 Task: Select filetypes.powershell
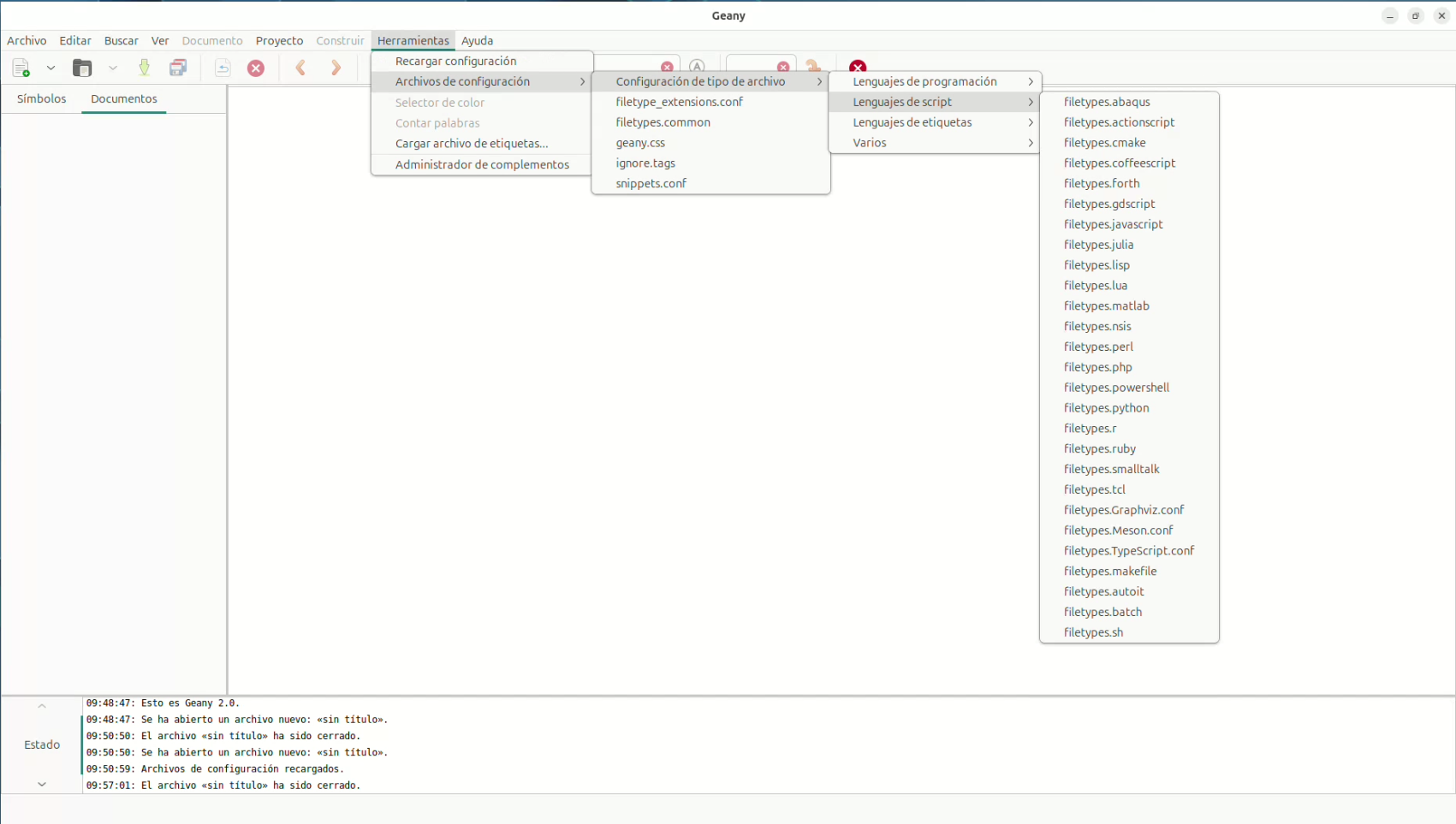1129,388
